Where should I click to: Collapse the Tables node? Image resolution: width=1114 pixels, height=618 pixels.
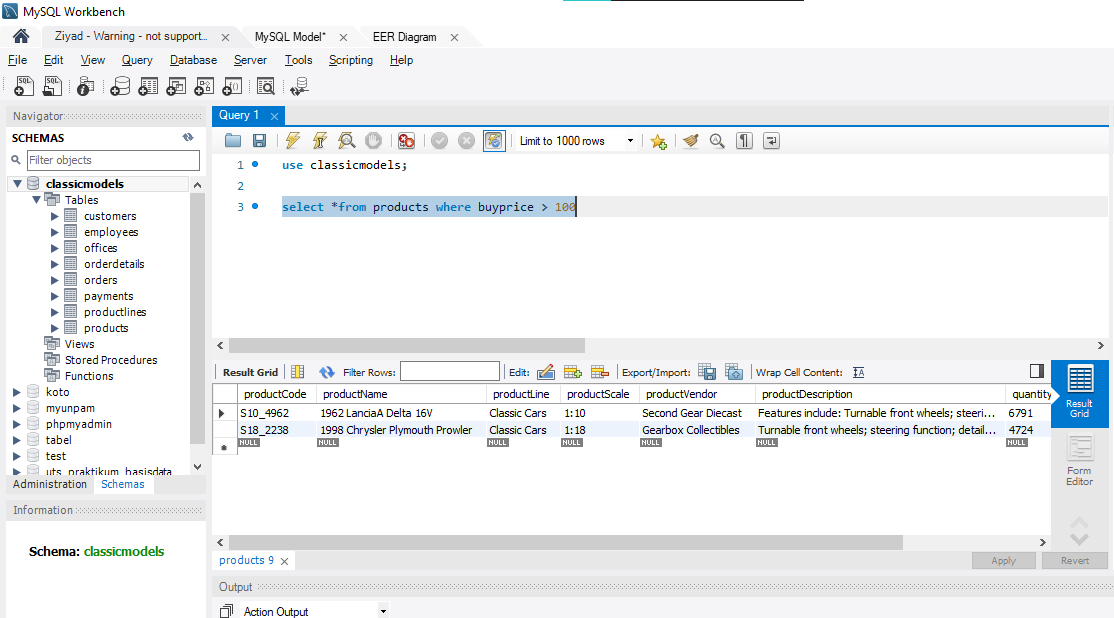click(x=36, y=200)
